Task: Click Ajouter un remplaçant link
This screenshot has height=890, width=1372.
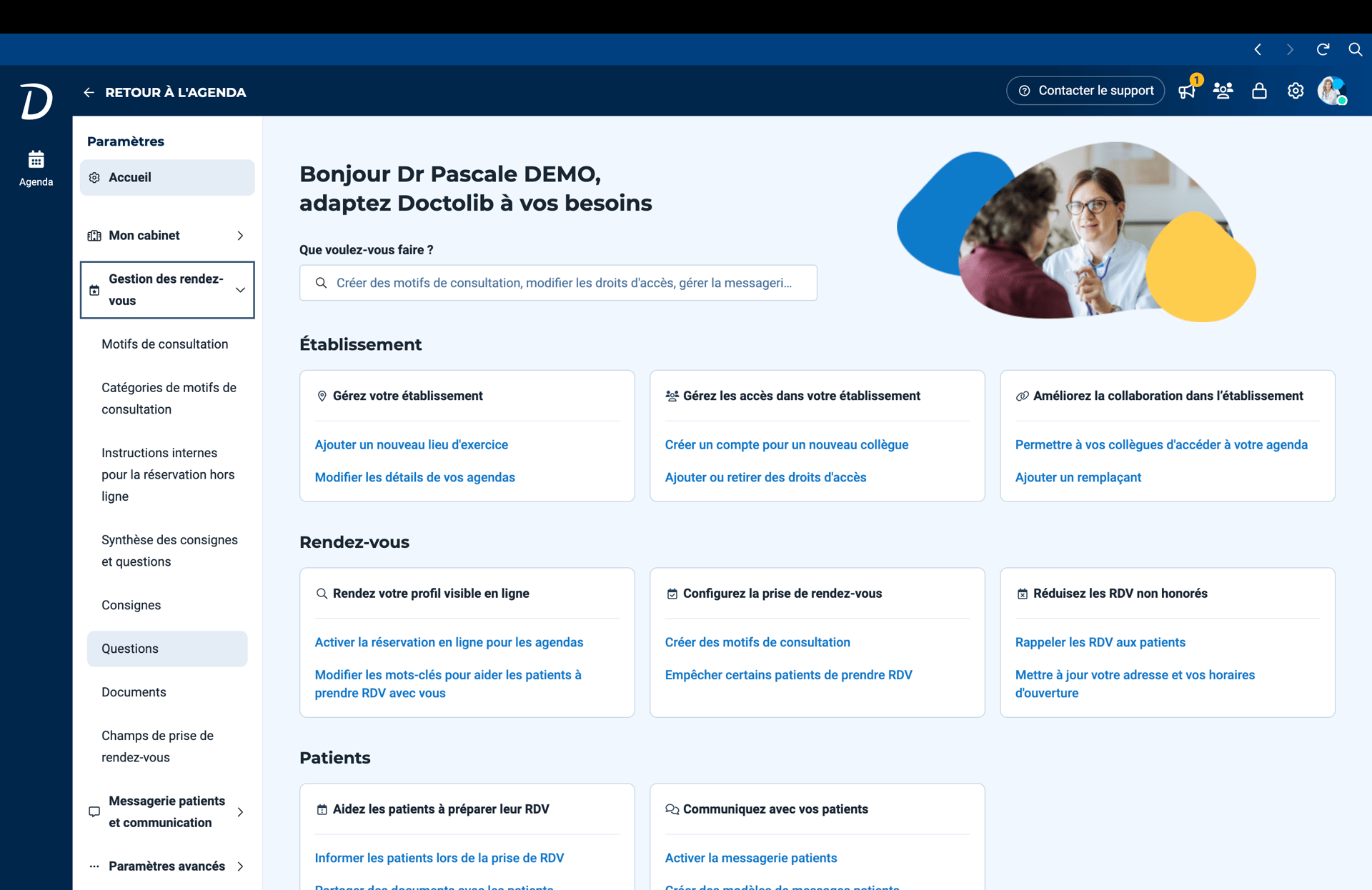Action: pos(1078,477)
